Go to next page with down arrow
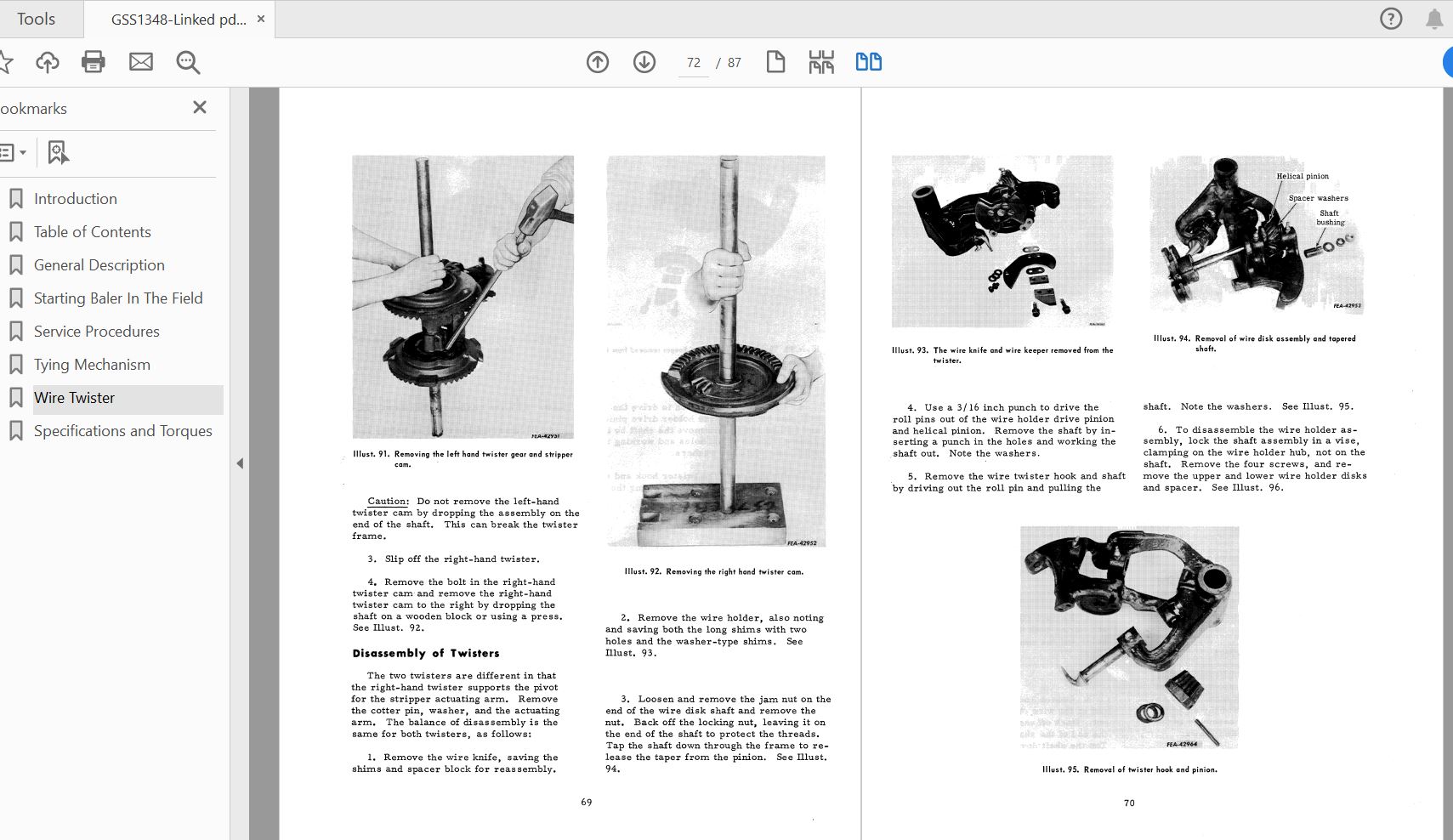The height and width of the screenshot is (840, 1453). (644, 62)
